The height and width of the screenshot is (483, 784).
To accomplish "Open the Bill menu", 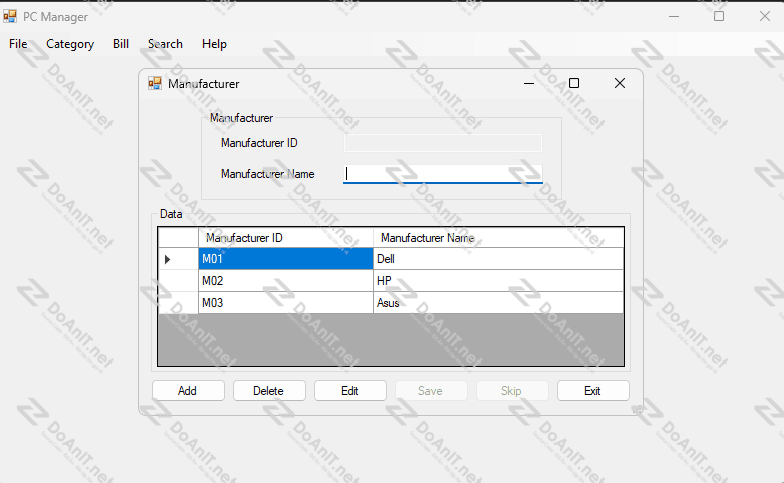I will click(x=121, y=44).
